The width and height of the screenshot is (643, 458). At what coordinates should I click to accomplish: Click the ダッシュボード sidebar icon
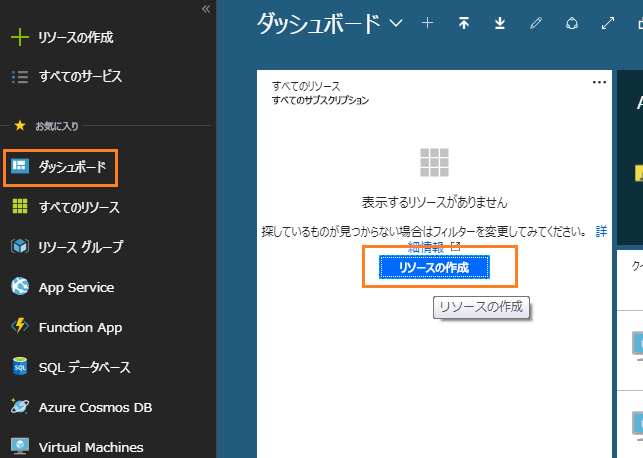click(20, 166)
